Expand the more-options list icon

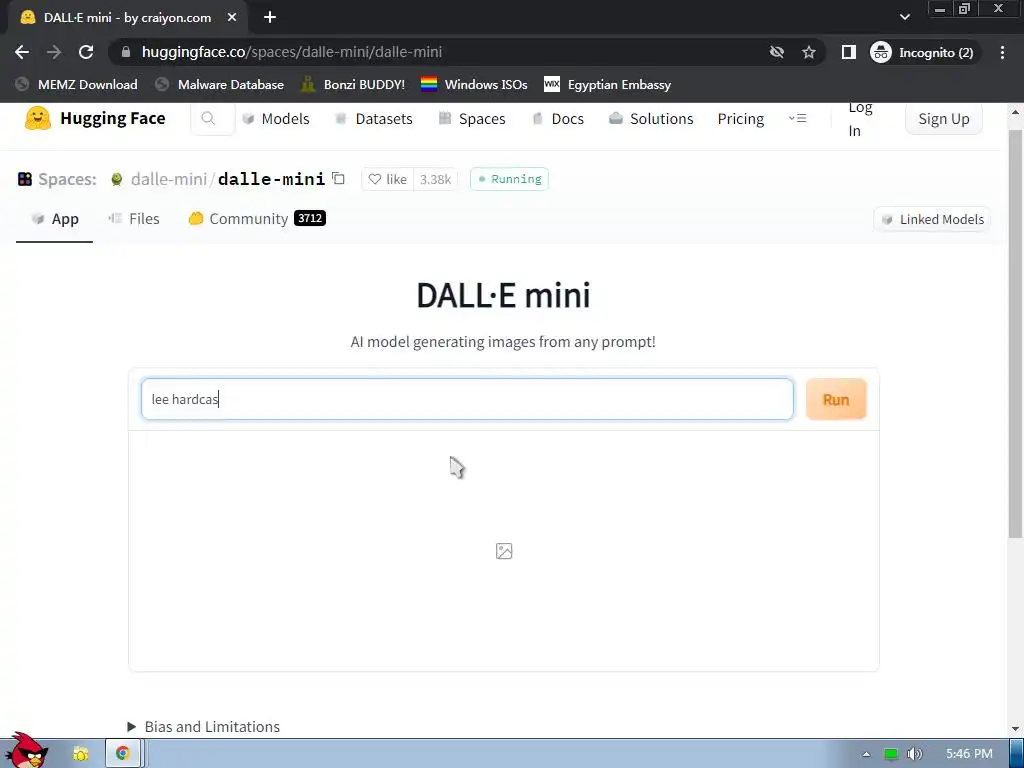point(797,118)
